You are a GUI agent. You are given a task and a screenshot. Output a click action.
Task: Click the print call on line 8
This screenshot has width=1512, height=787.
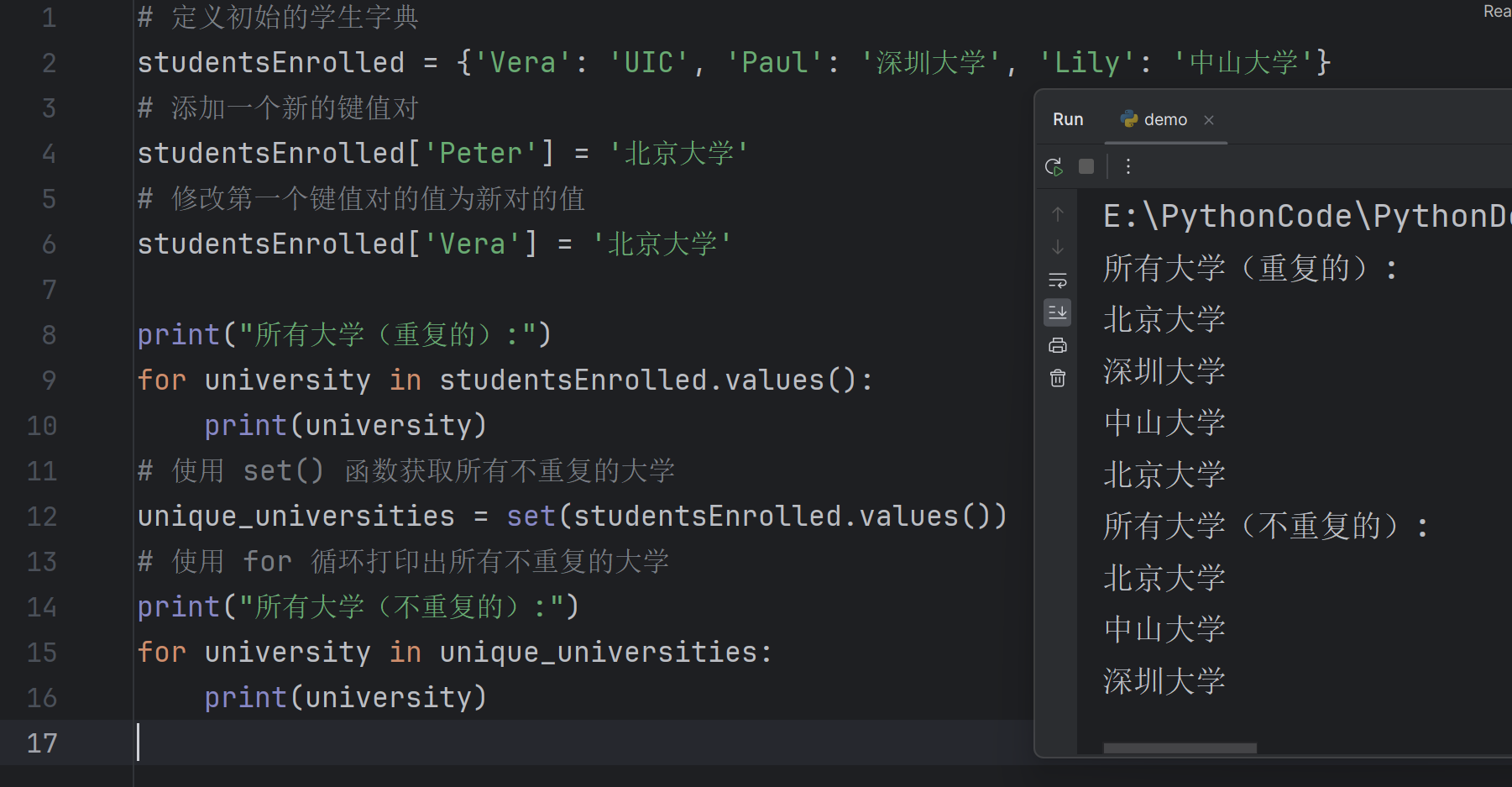click(344, 334)
